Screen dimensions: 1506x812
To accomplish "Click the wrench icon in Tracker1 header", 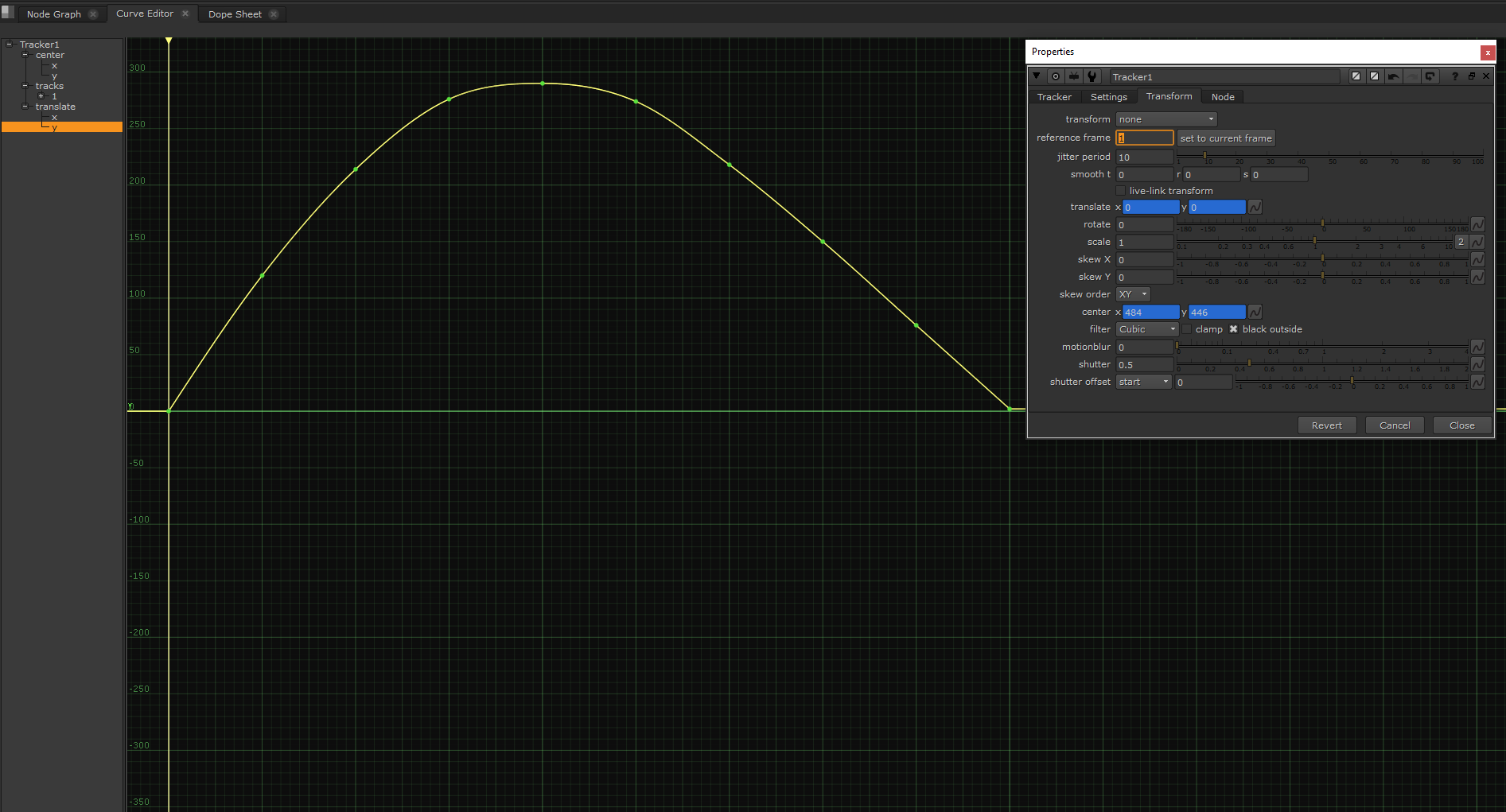I will point(1092,76).
